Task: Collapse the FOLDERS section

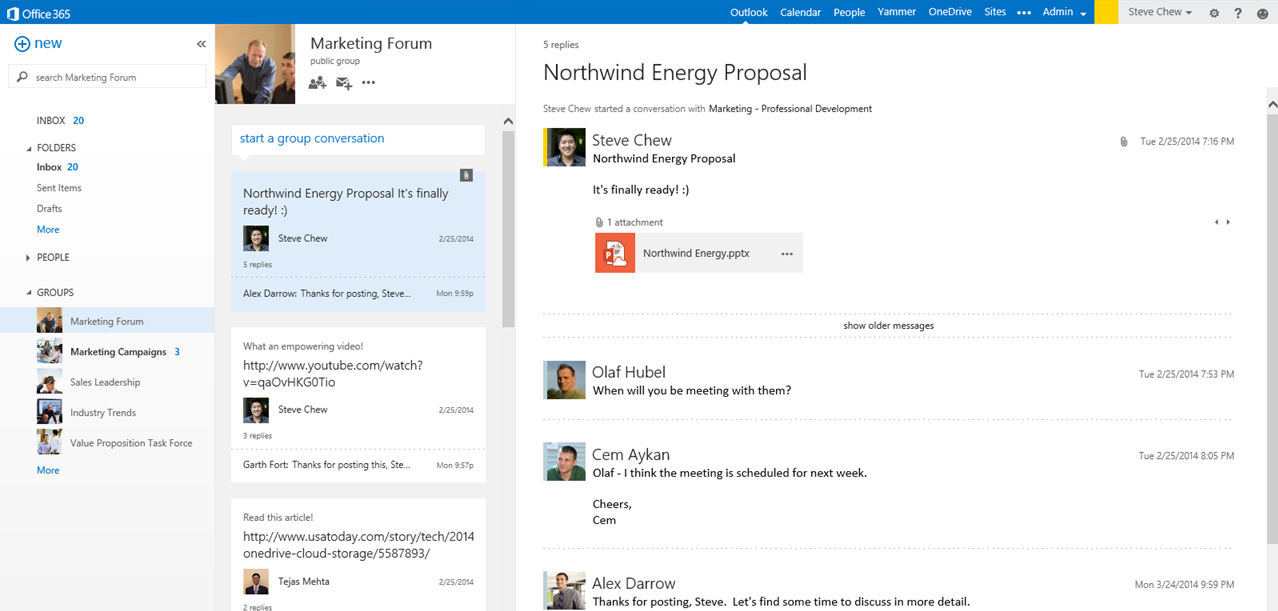Action: click(28, 148)
